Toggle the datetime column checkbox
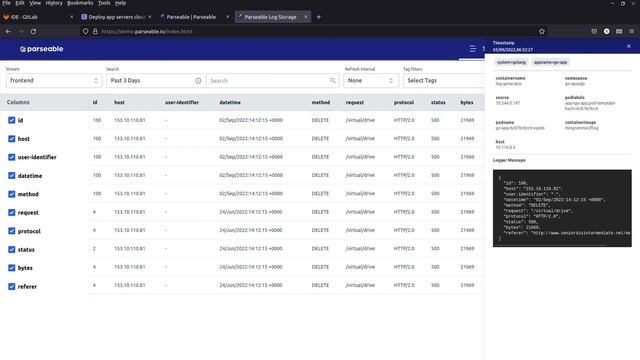Viewport: 640px width, 360px height. pos(11,176)
